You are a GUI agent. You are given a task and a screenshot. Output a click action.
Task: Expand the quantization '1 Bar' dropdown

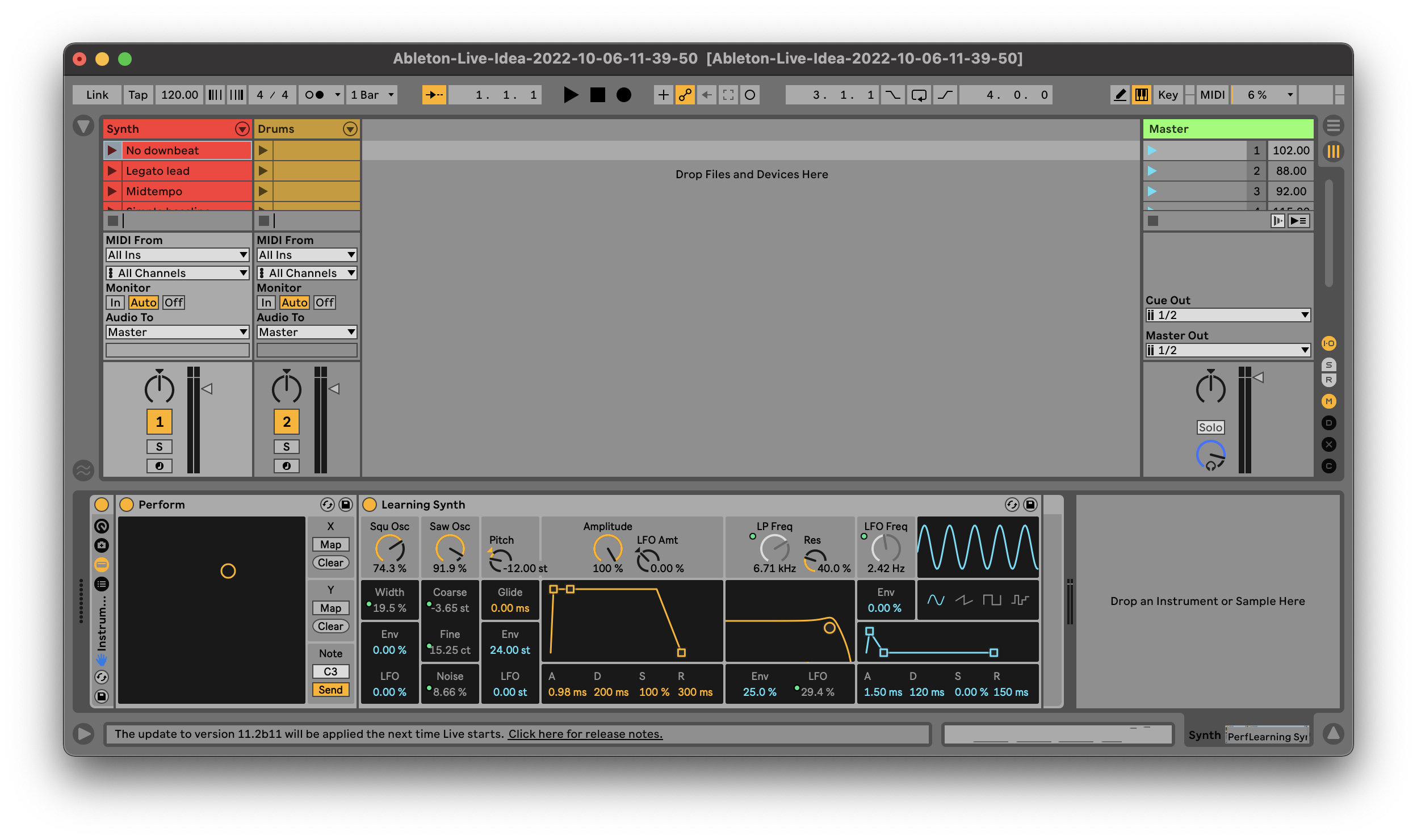click(371, 94)
